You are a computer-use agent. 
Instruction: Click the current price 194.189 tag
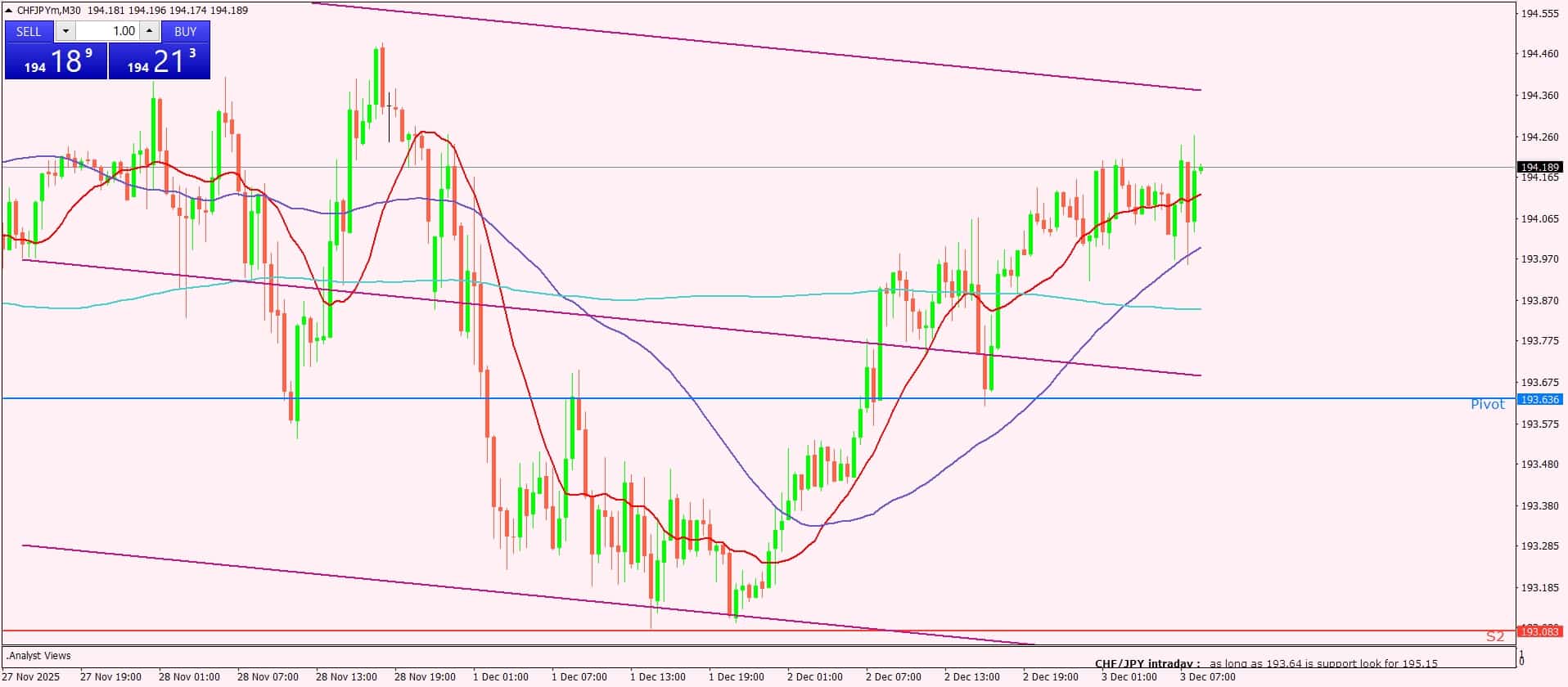pyautogui.click(x=1539, y=167)
